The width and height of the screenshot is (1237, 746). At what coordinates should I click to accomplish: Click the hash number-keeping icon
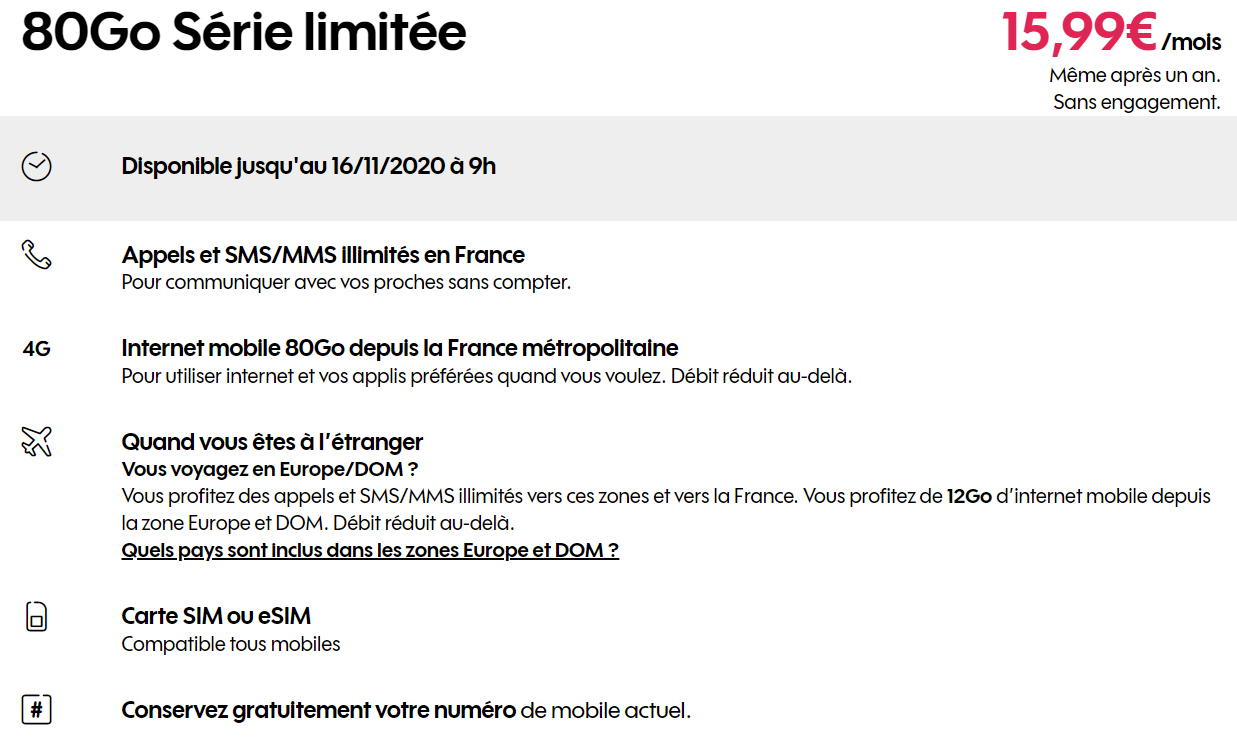click(36, 710)
